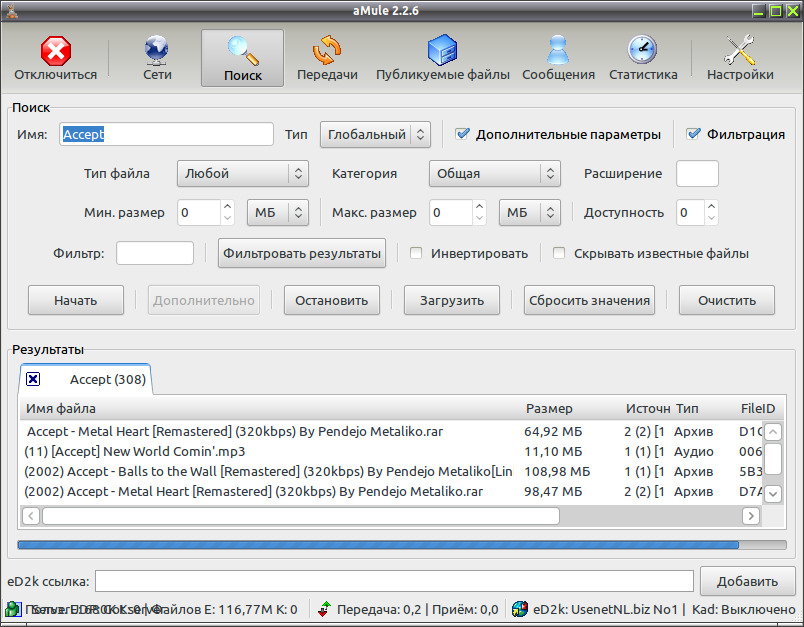
Task: Click the Макс. размер value stepper arrows
Action: click(479, 212)
